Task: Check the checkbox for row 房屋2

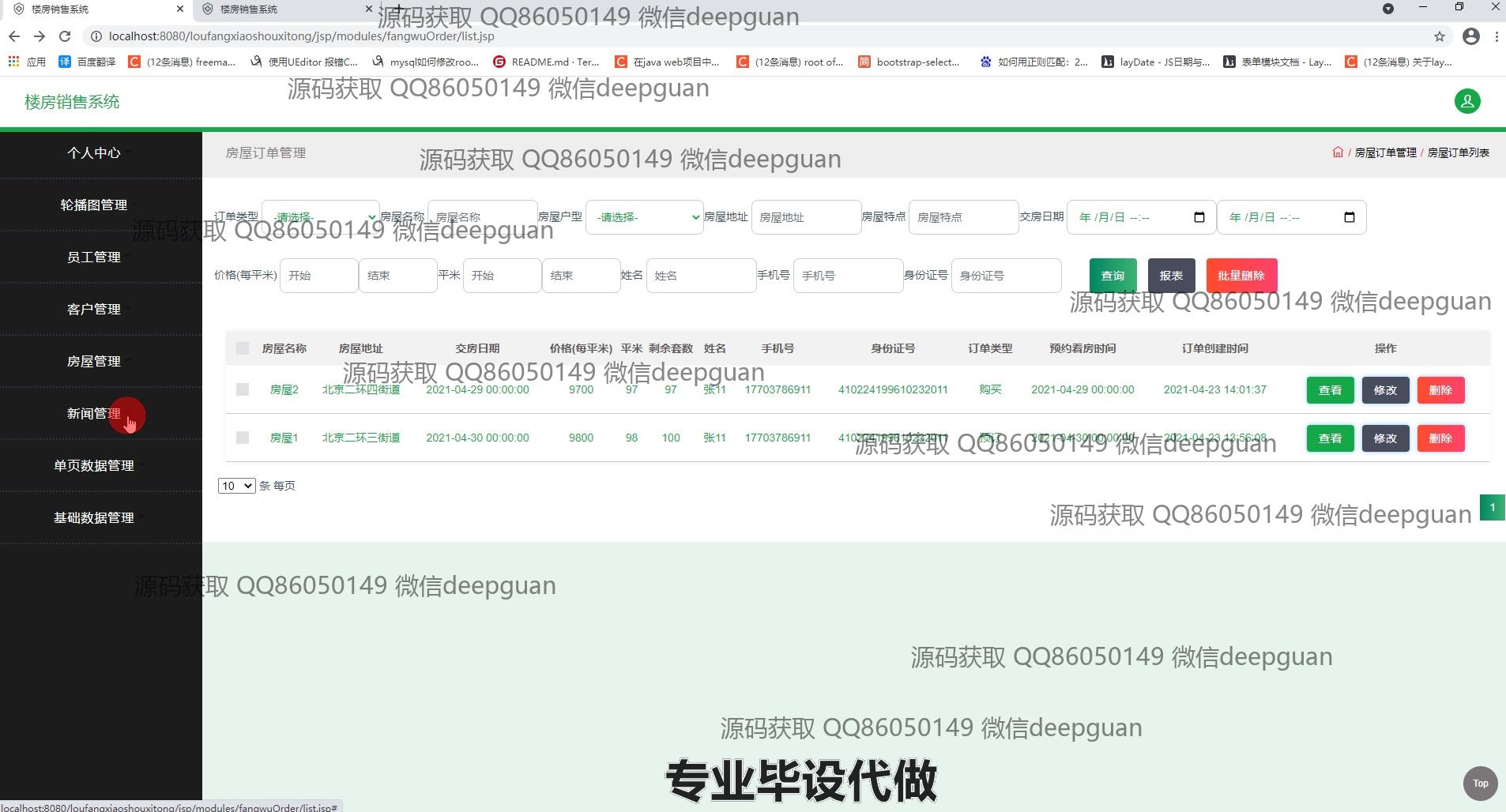Action: 243,389
